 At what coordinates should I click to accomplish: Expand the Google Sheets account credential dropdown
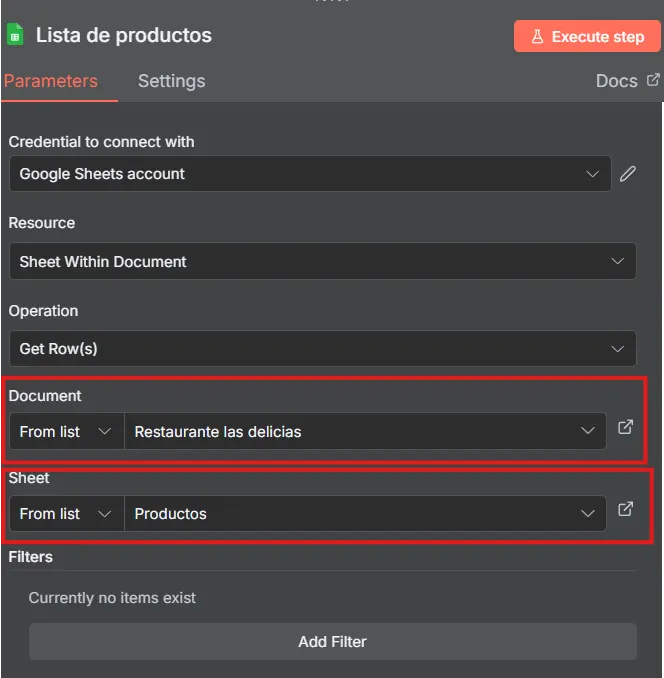click(310, 174)
